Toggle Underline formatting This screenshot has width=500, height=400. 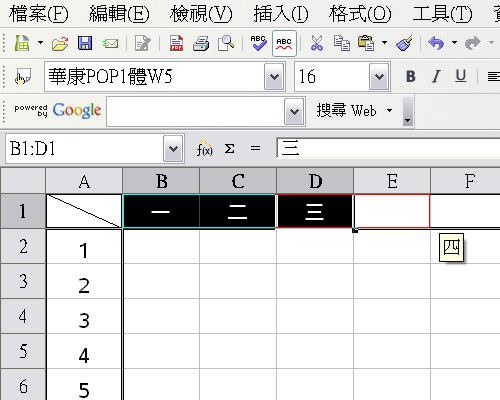461,76
